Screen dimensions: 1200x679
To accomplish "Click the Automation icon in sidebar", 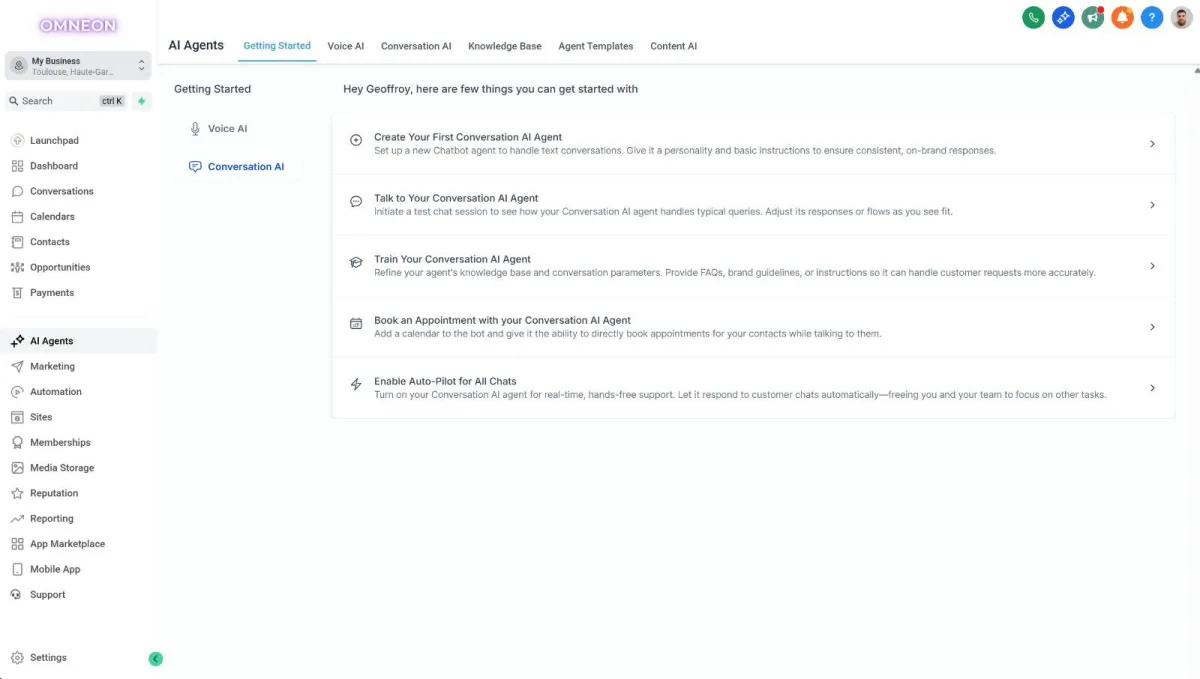I will click(17, 392).
